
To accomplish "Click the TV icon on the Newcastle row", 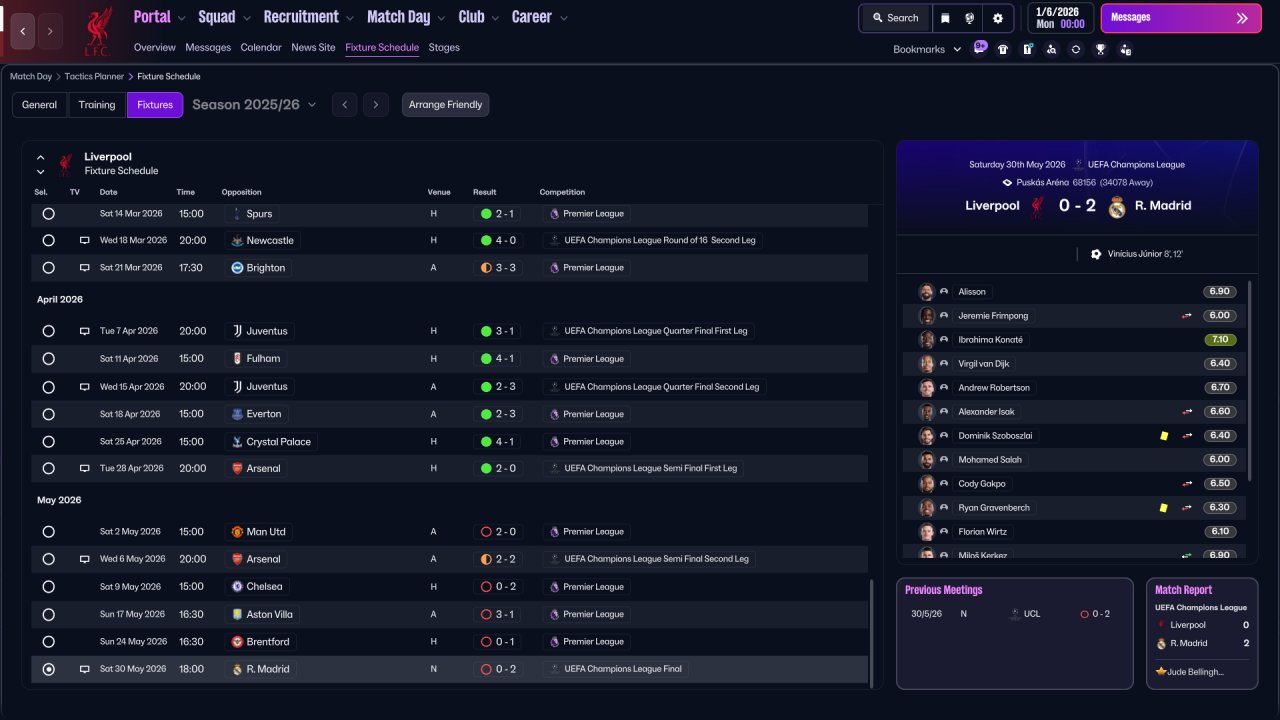I will pos(85,241).
